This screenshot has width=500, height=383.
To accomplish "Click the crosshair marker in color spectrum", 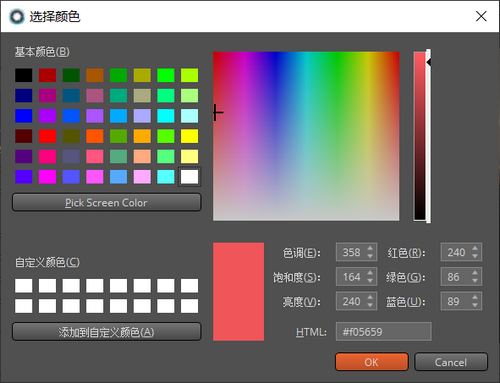I will coord(217,113).
